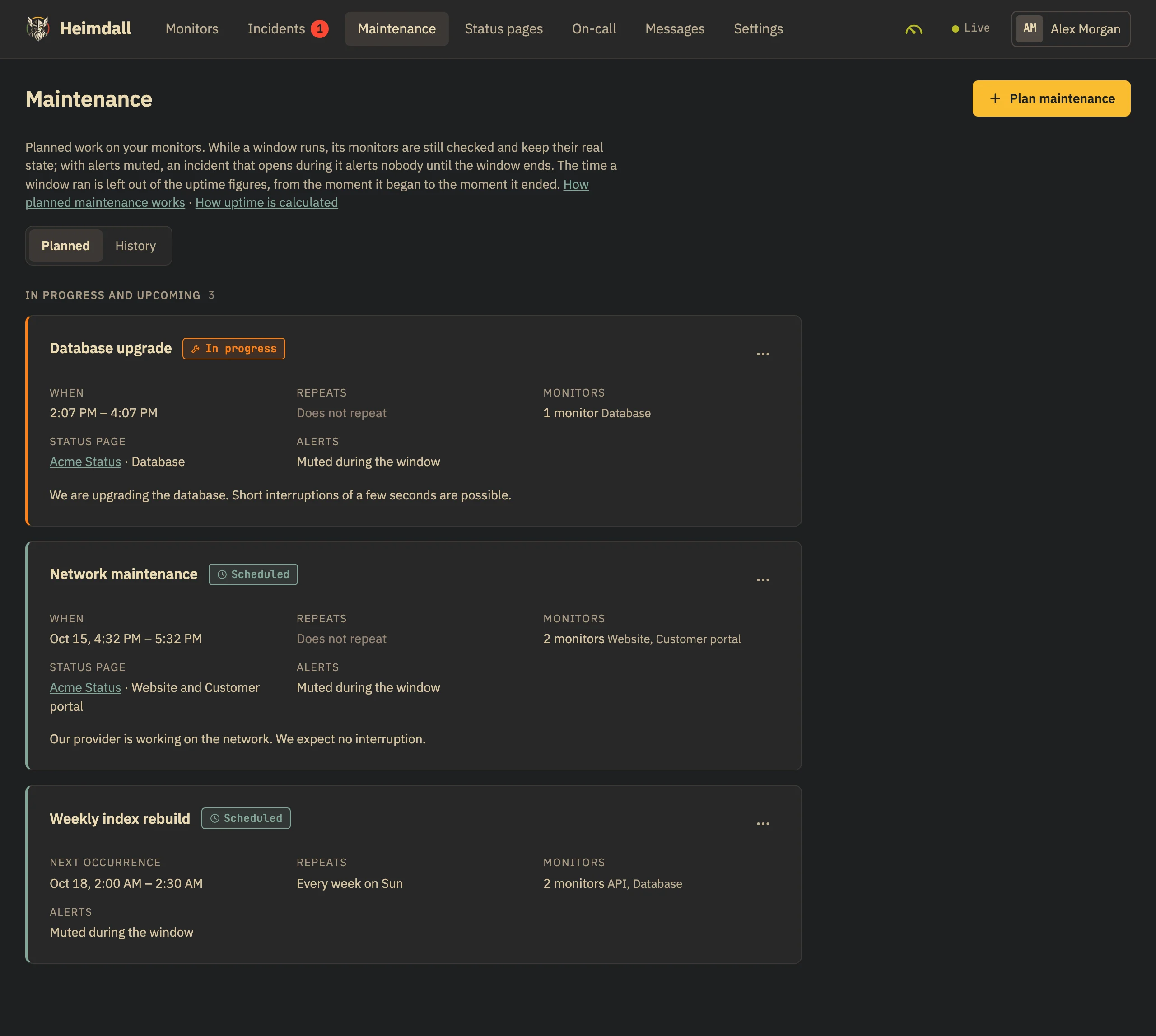Image resolution: width=1156 pixels, height=1036 pixels.
Task: Click the network provider description text
Action: tap(238, 739)
